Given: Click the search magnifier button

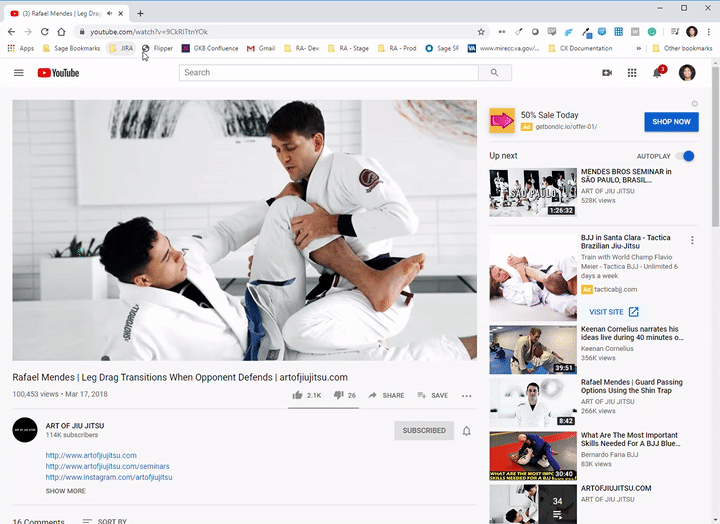Looking at the screenshot, I should [494, 73].
